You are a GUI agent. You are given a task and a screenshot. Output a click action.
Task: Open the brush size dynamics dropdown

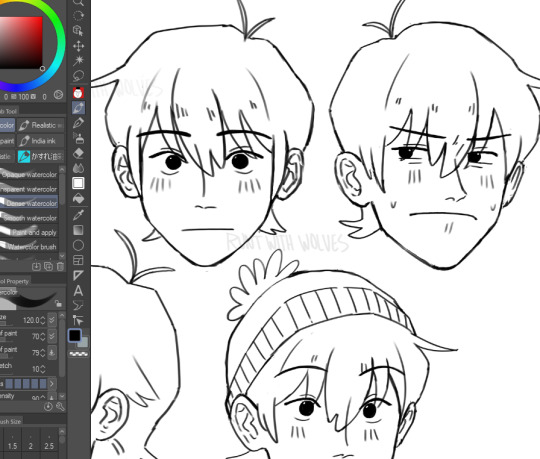point(52,320)
